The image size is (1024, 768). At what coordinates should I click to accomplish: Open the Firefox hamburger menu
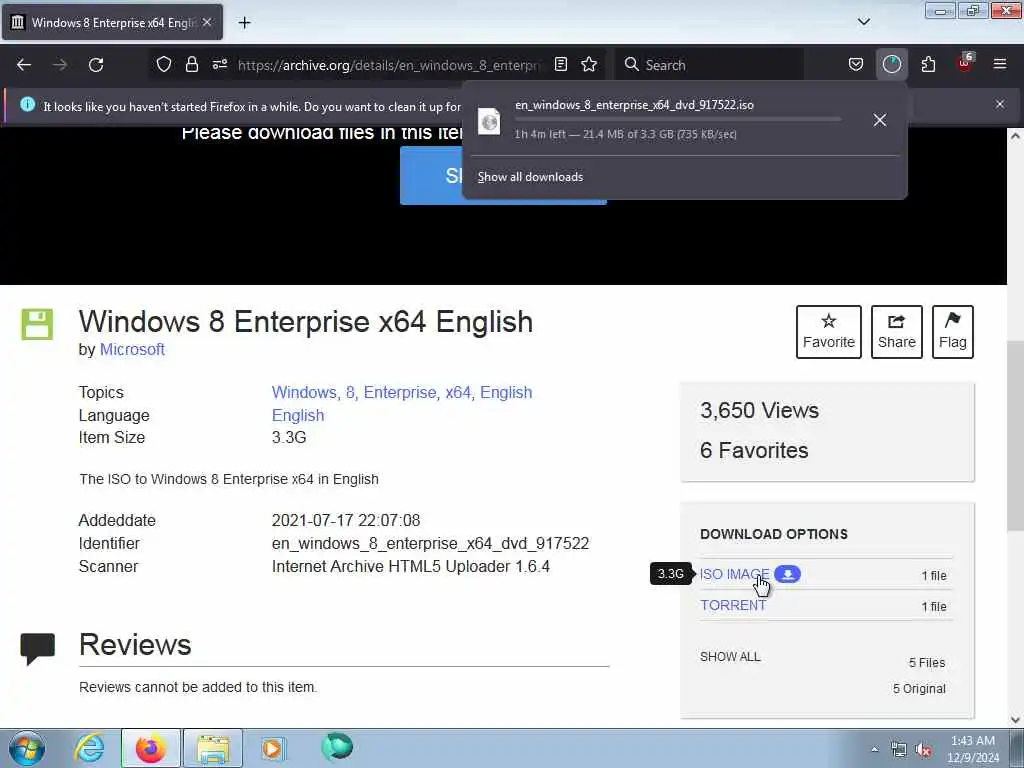pyautogui.click(x=1000, y=65)
